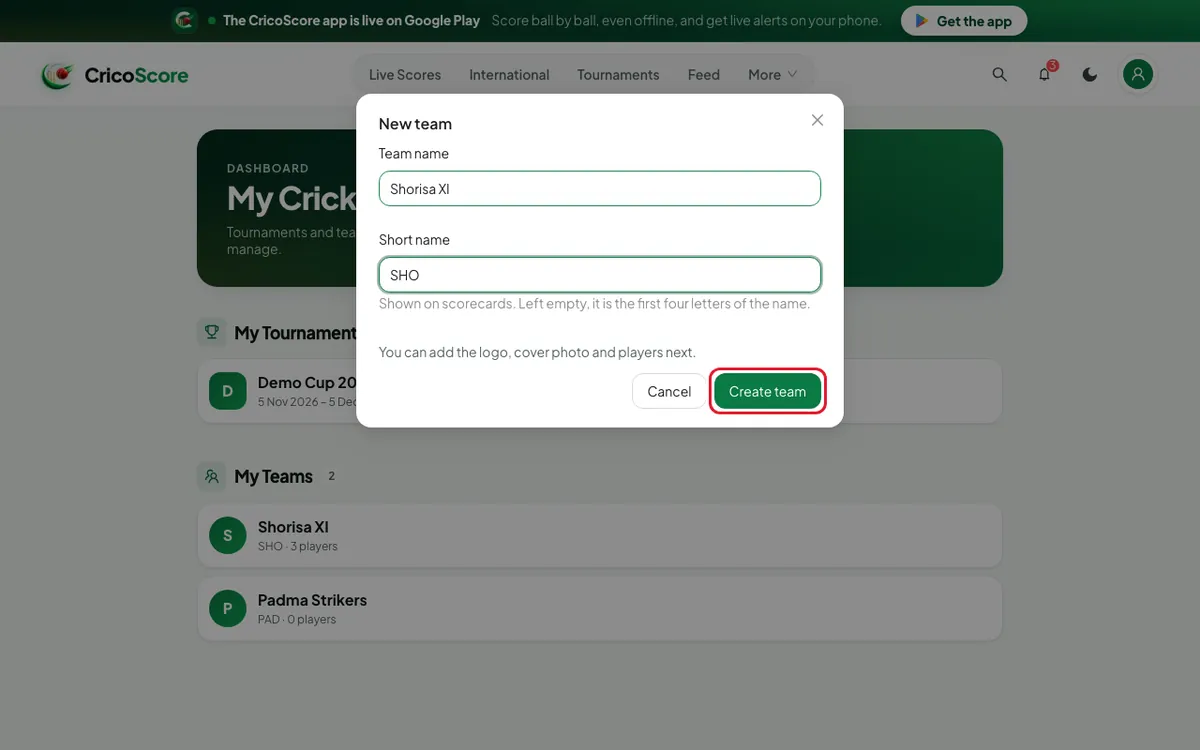Close the New team dialog
Image resolution: width=1200 pixels, height=750 pixels.
click(x=817, y=120)
